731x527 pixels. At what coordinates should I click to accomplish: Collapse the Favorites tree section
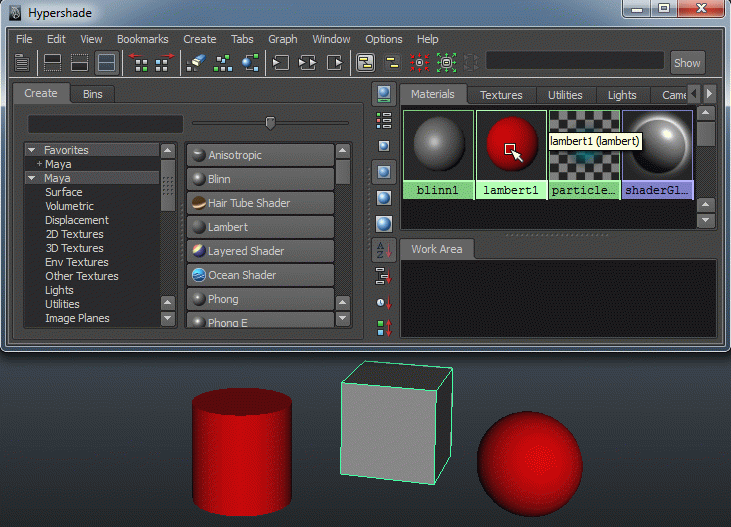(x=32, y=150)
